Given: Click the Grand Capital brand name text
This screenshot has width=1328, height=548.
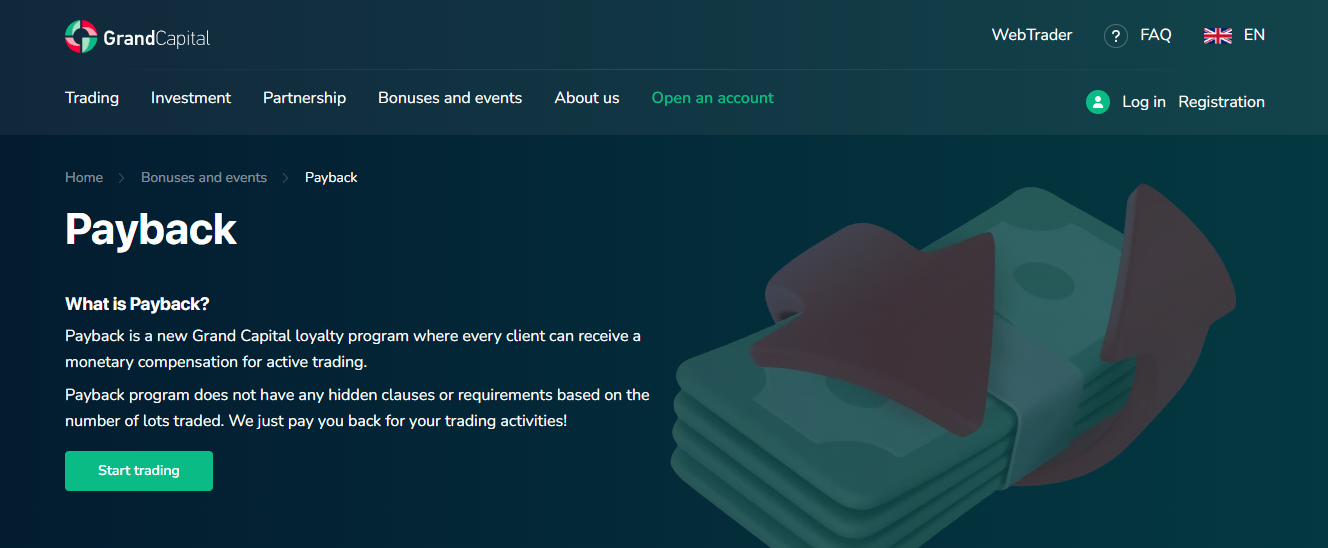Looking at the screenshot, I should coord(156,39).
